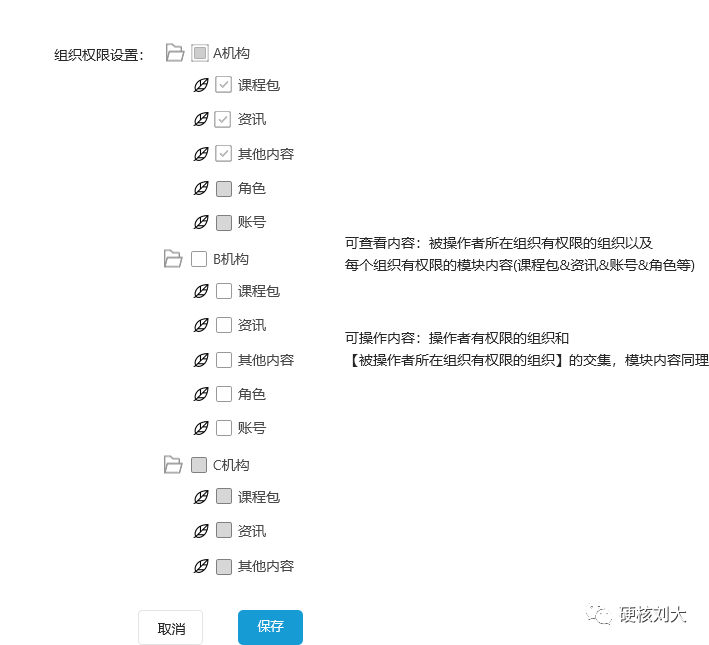The image size is (709, 645).
Task: Click the leaf icon beside A机构 角色
Action: click(x=201, y=188)
